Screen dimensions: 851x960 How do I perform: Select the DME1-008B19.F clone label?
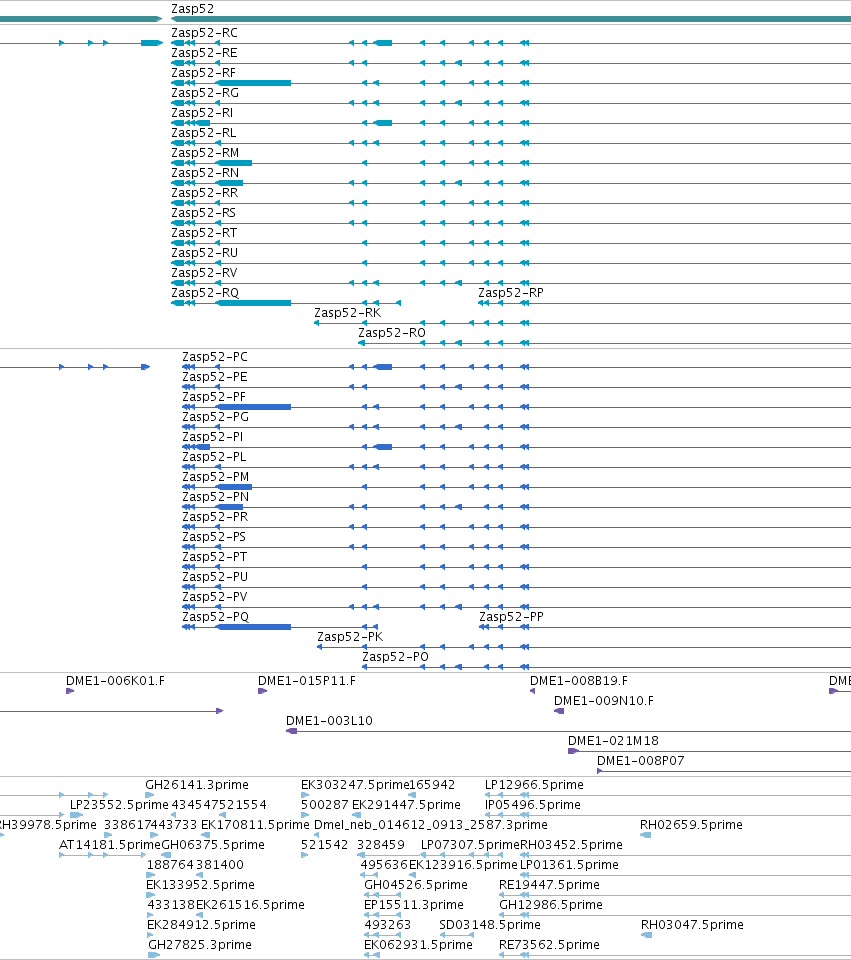coord(579,681)
